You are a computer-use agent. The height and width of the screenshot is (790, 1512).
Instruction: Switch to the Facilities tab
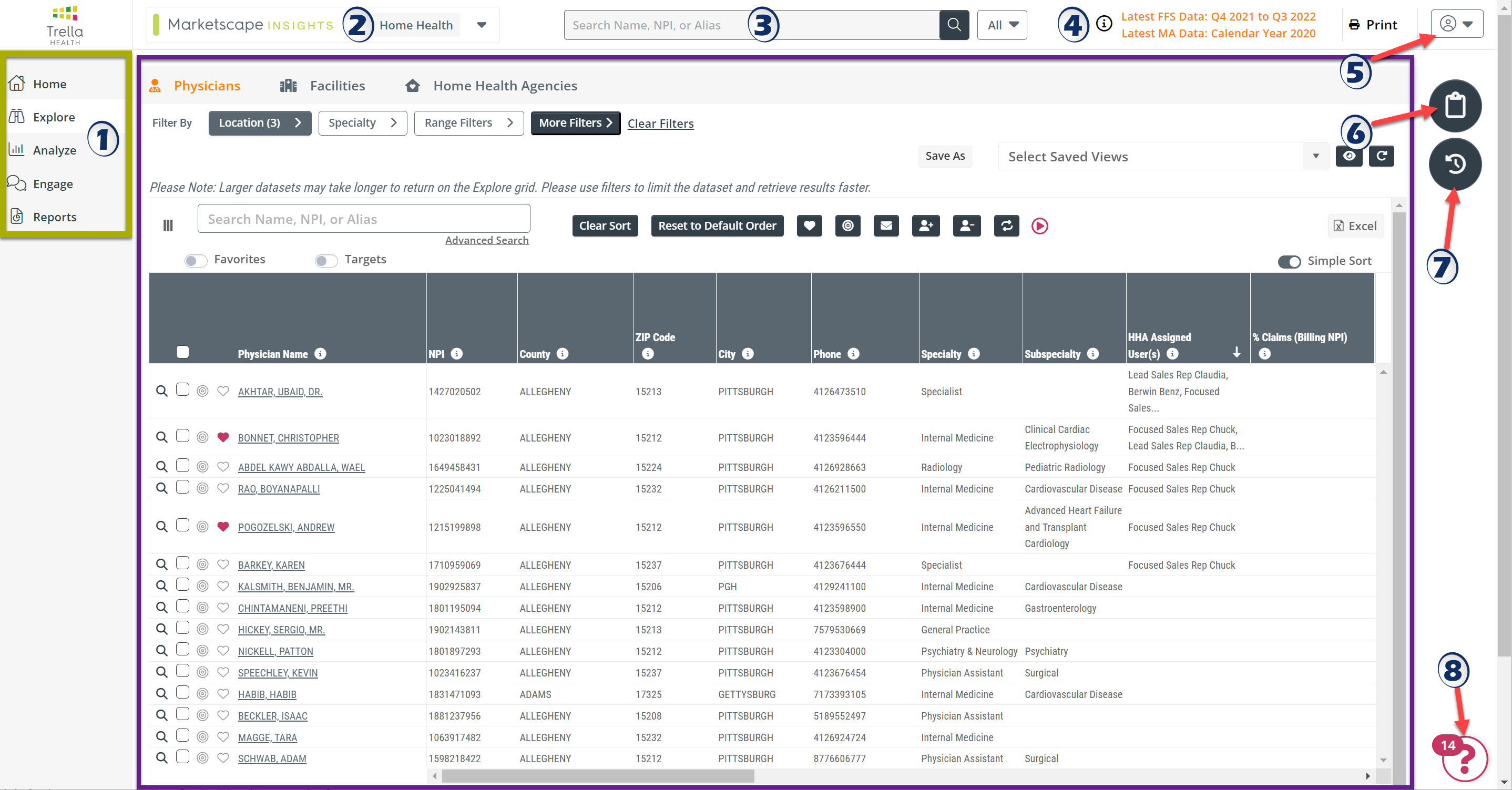click(x=322, y=86)
